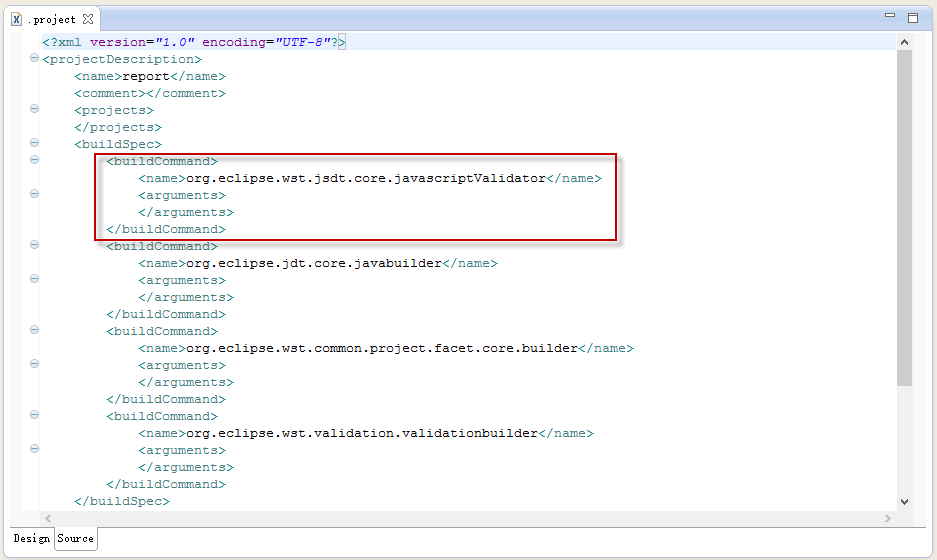This screenshot has height=560, width=937.
Task: Collapse the arguments block under validationbuilder
Action: click(35, 450)
